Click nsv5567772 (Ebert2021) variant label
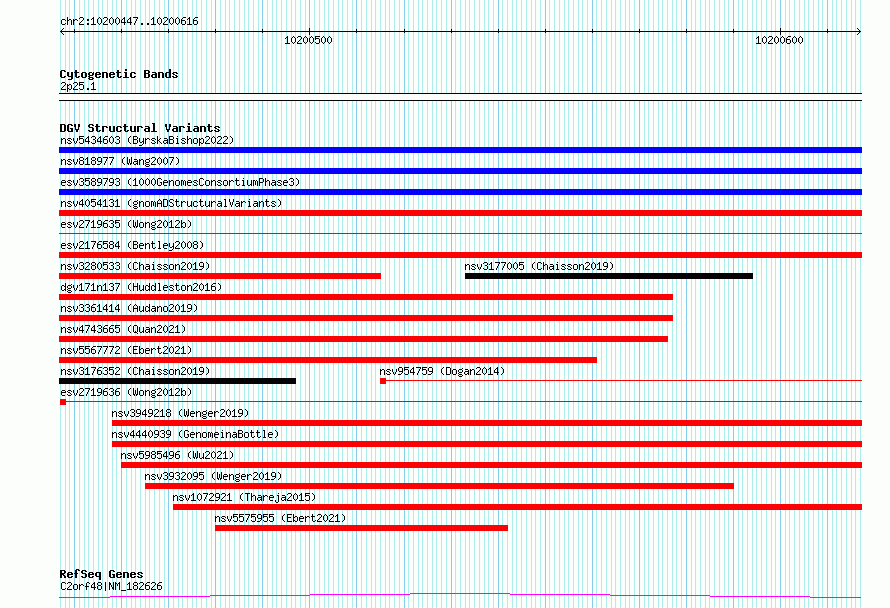Image resolution: width=890 pixels, height=608 pixels. pyautogui.click(x=126, y=350)
